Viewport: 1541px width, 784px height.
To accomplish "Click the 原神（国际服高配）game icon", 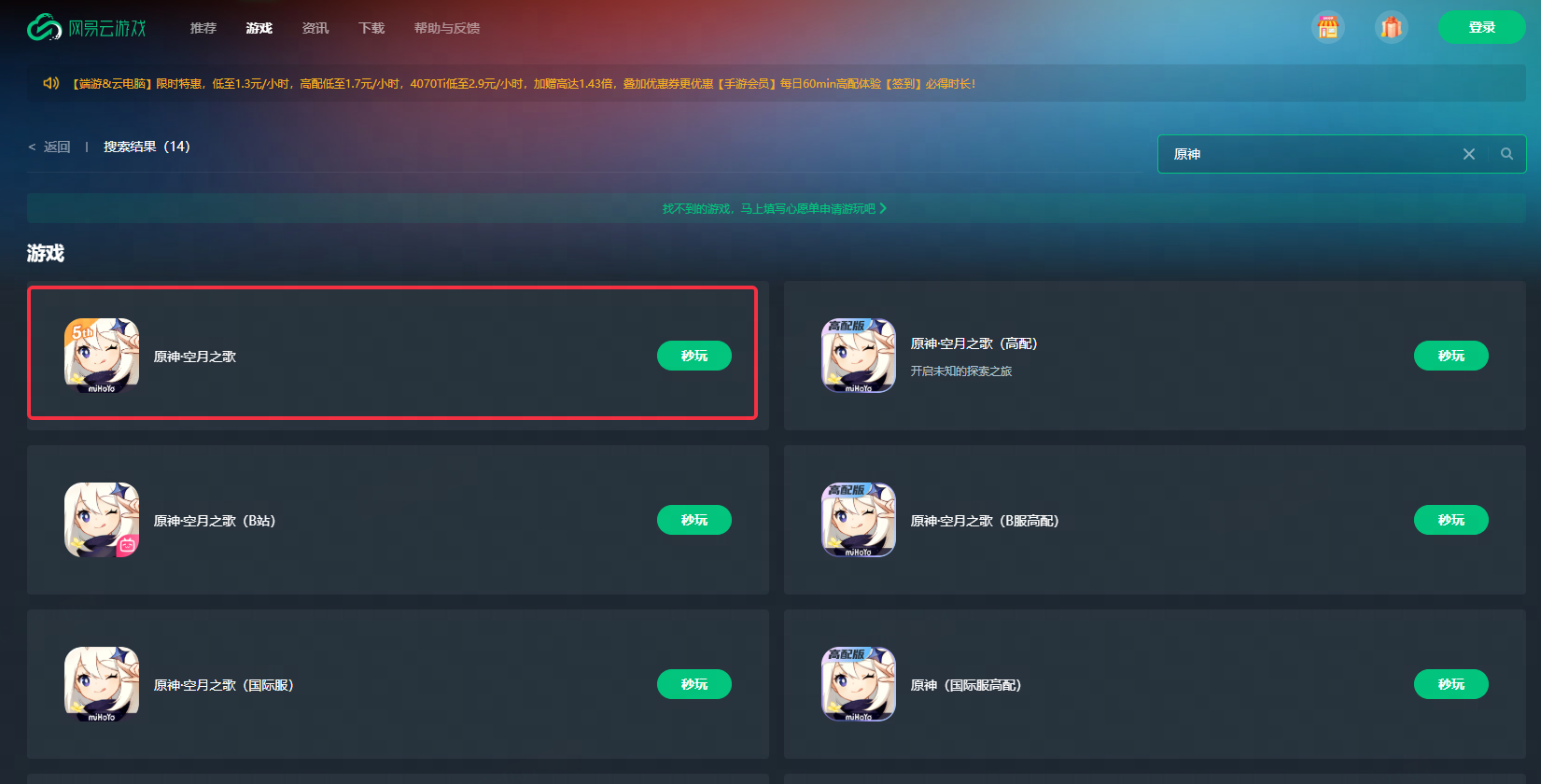I will [x=859, y=684].
